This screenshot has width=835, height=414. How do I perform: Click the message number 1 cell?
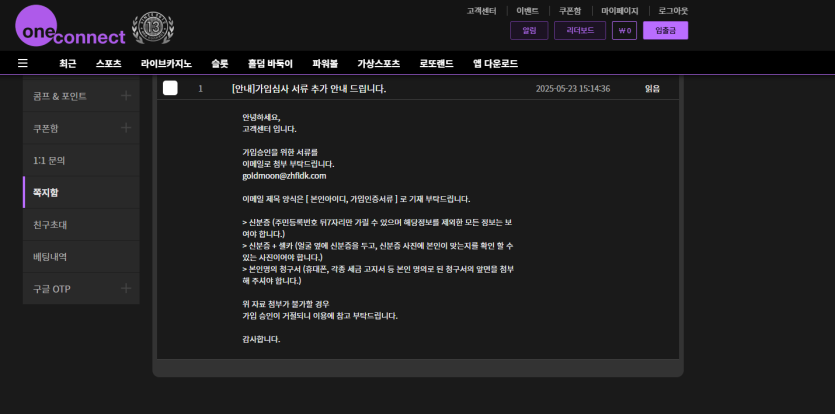[x=200, y=89]
